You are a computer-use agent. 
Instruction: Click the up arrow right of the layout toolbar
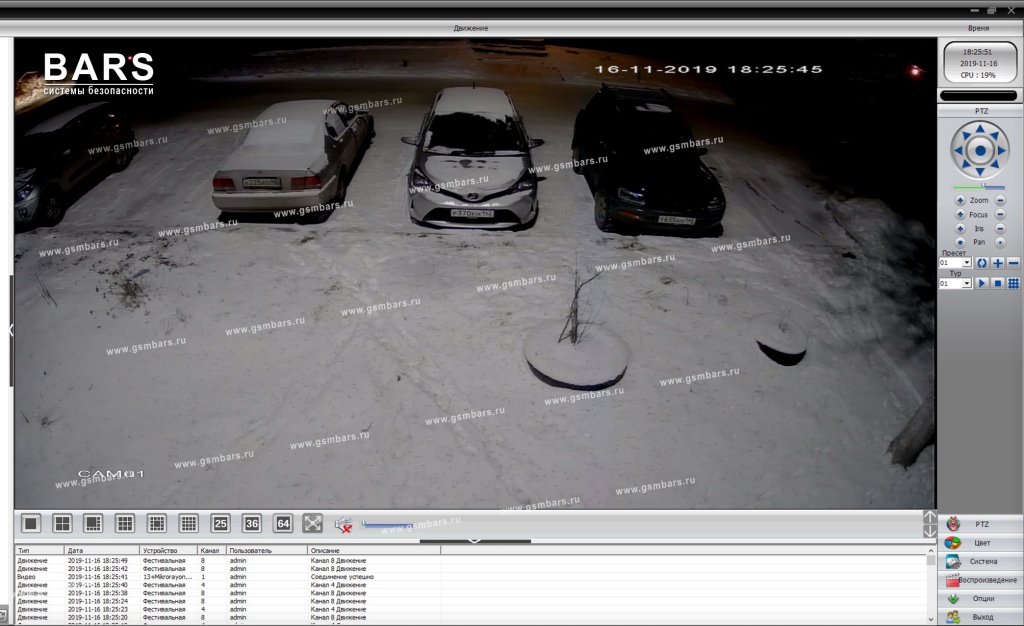point(930,517)
